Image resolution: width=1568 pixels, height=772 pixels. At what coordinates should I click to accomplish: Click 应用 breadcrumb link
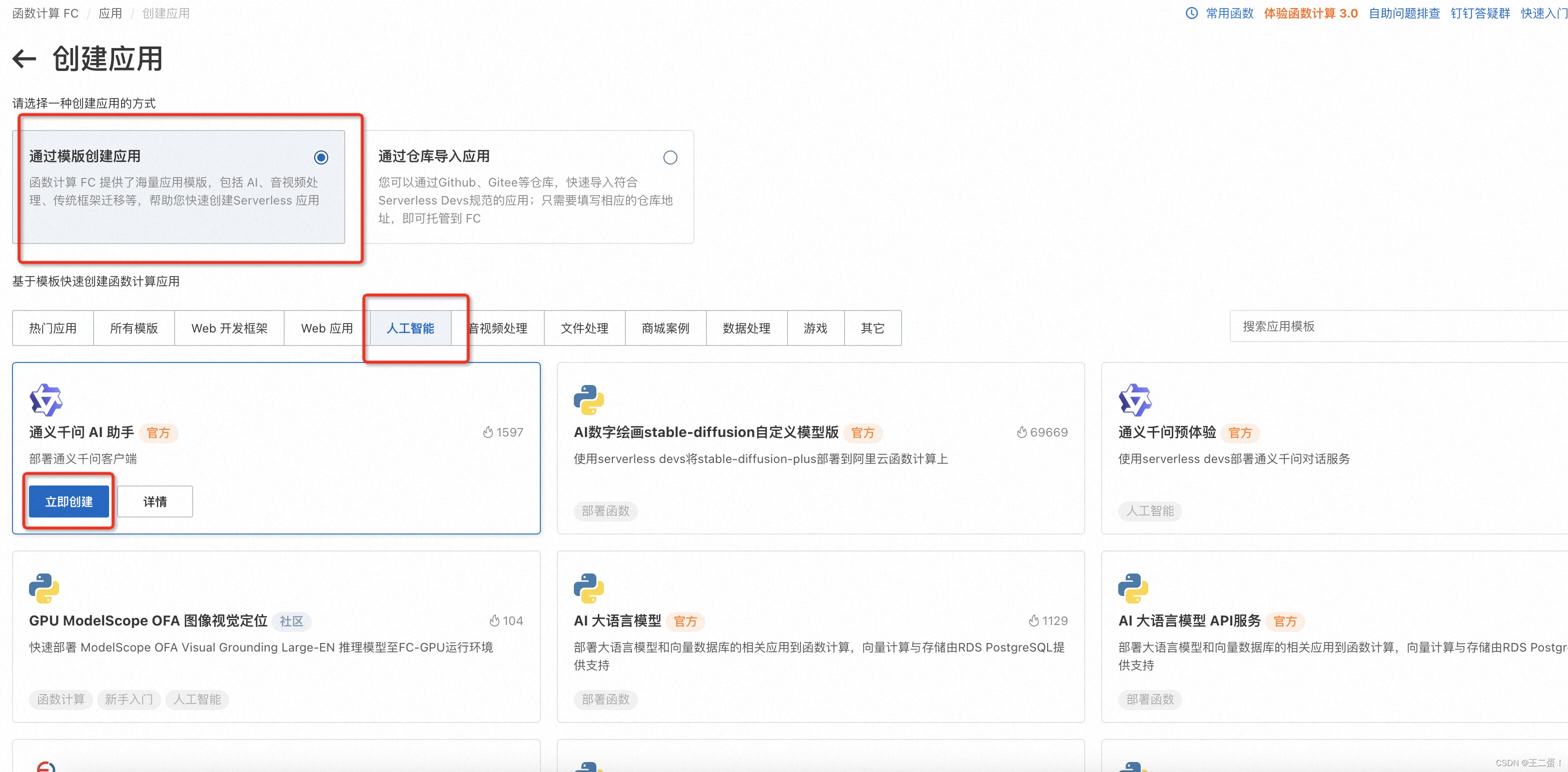pyautogui.click(x=110, y=13)
